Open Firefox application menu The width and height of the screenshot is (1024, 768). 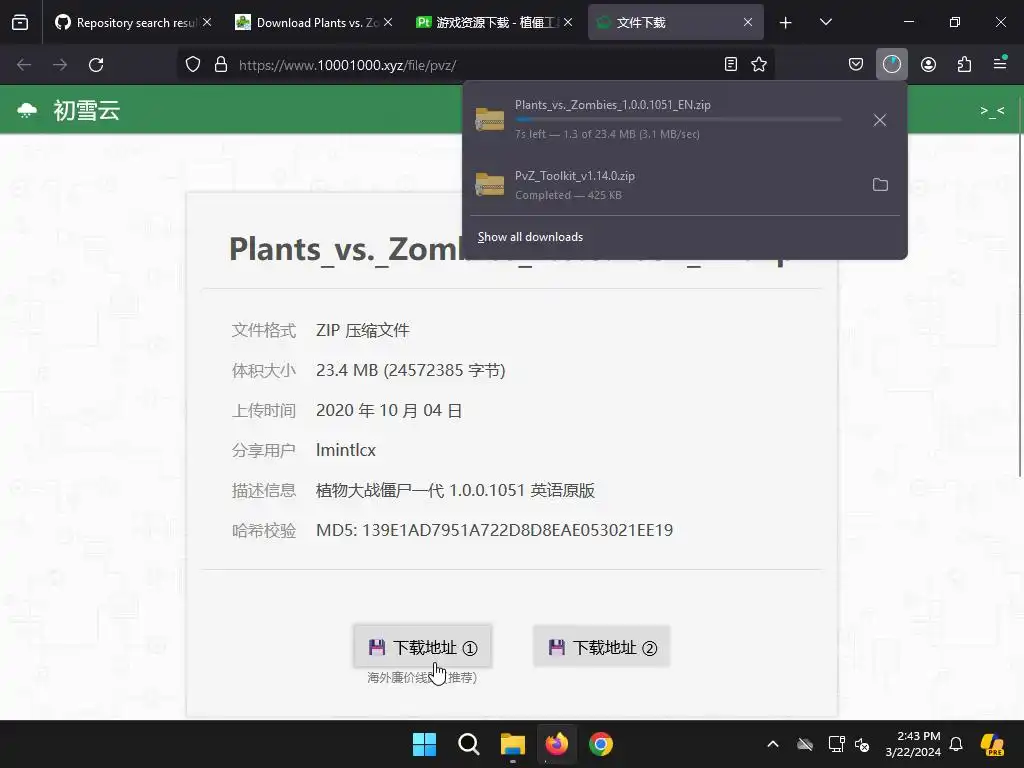1000,63
